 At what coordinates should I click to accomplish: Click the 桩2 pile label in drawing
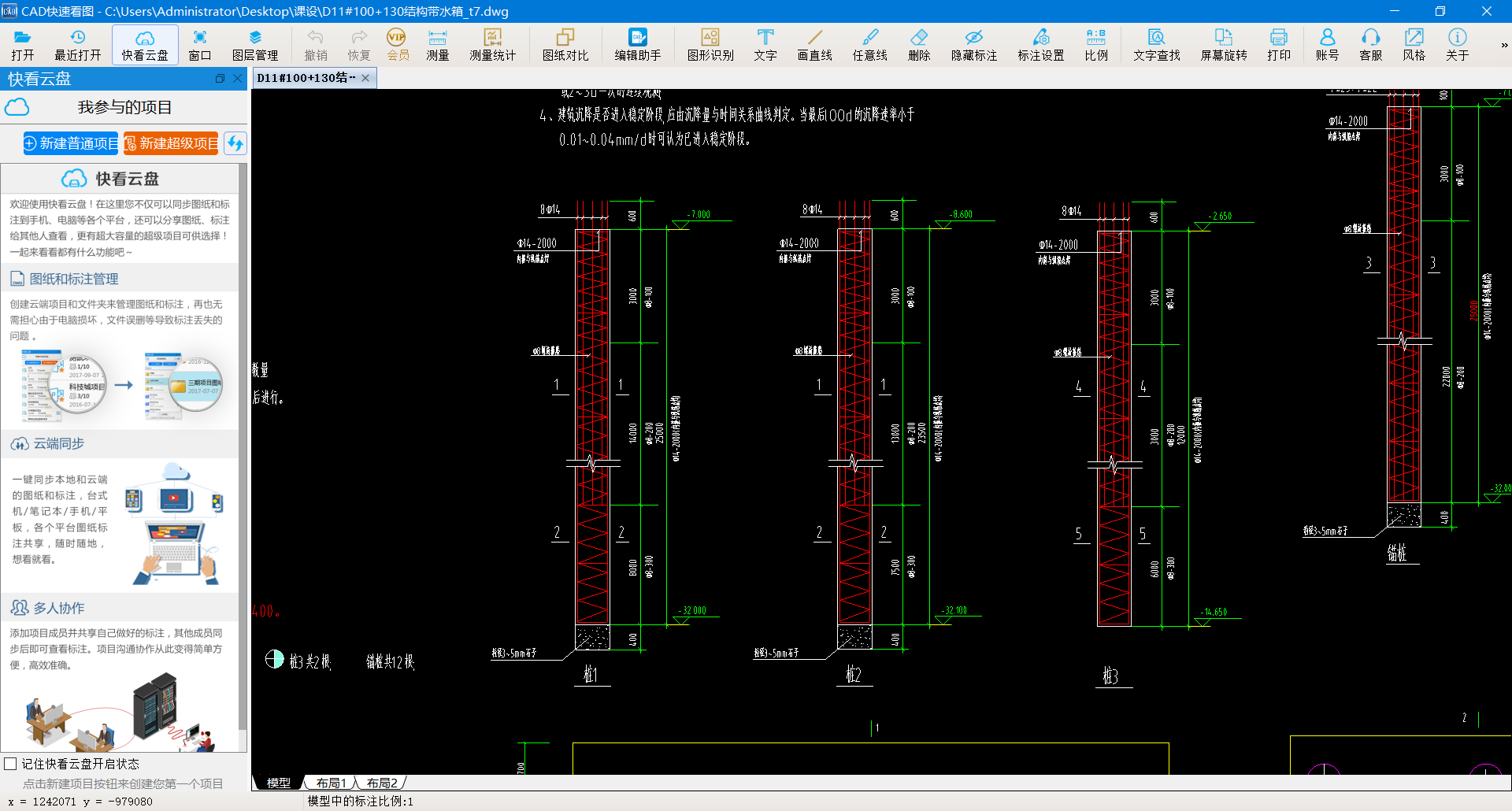pos(854,674)
